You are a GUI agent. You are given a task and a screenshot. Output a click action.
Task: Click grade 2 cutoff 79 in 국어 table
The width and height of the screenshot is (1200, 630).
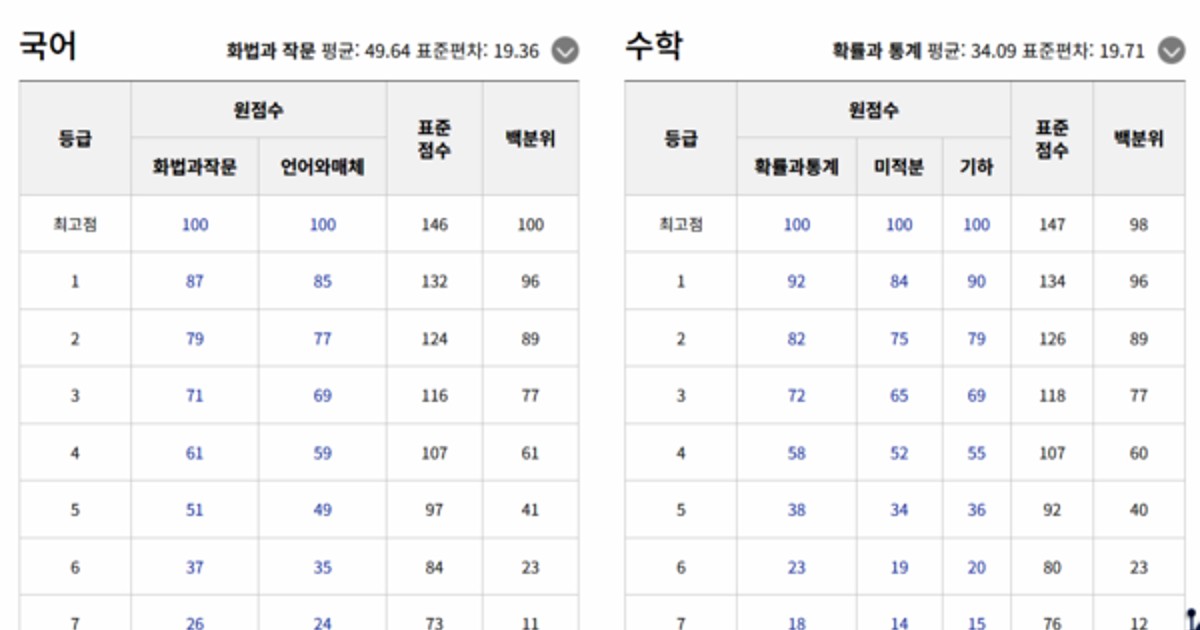[x=195, y=338]
